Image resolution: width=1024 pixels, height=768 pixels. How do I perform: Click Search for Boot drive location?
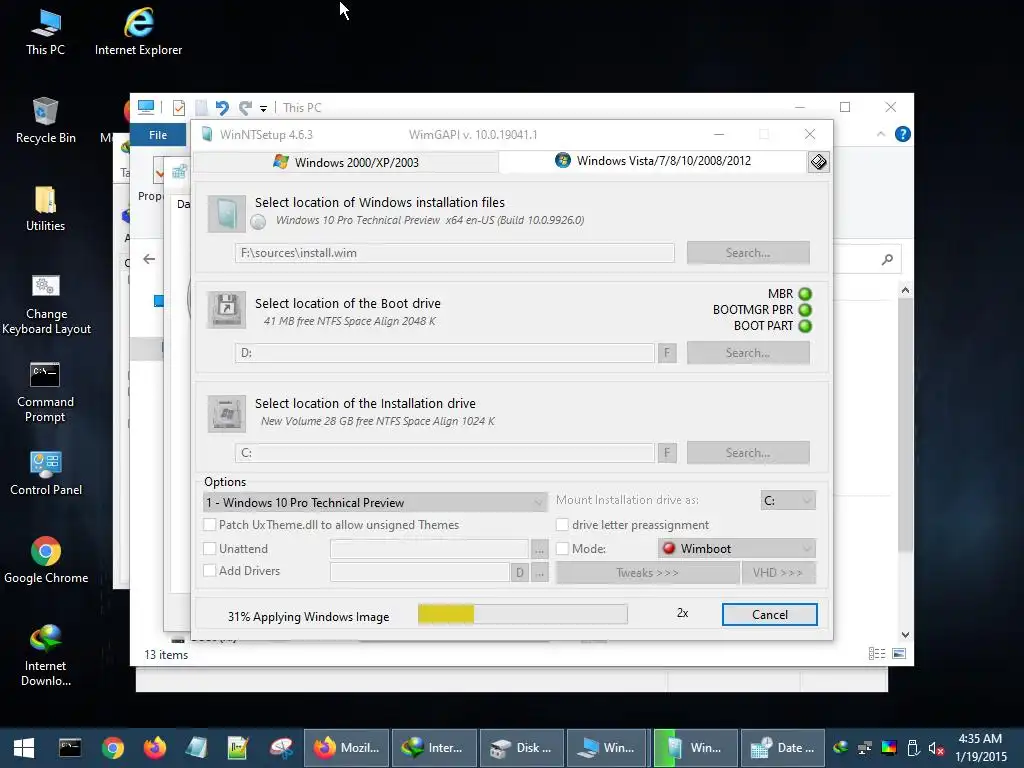tap(748, 353)
